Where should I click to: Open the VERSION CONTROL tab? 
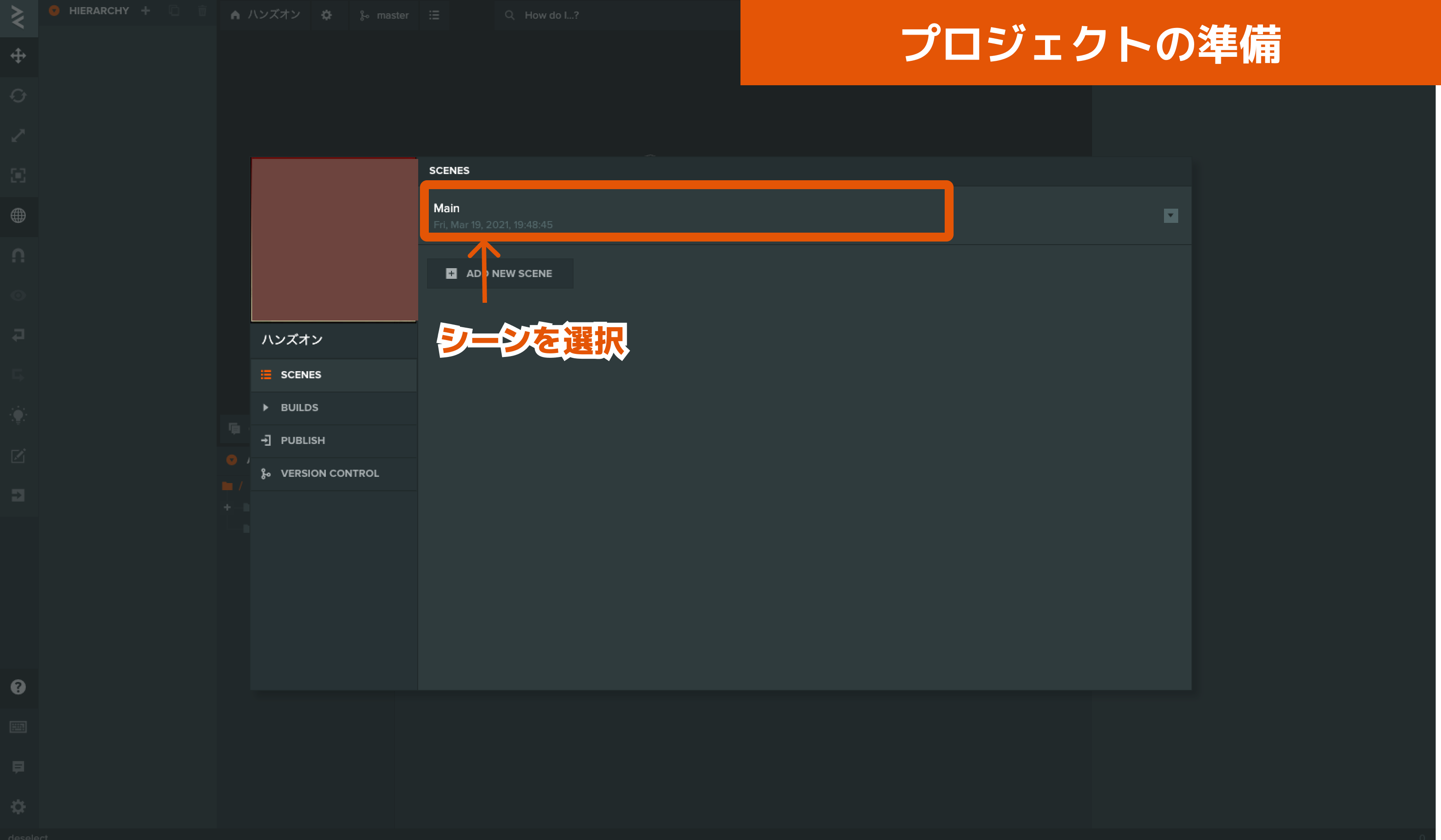pos(329,473)
